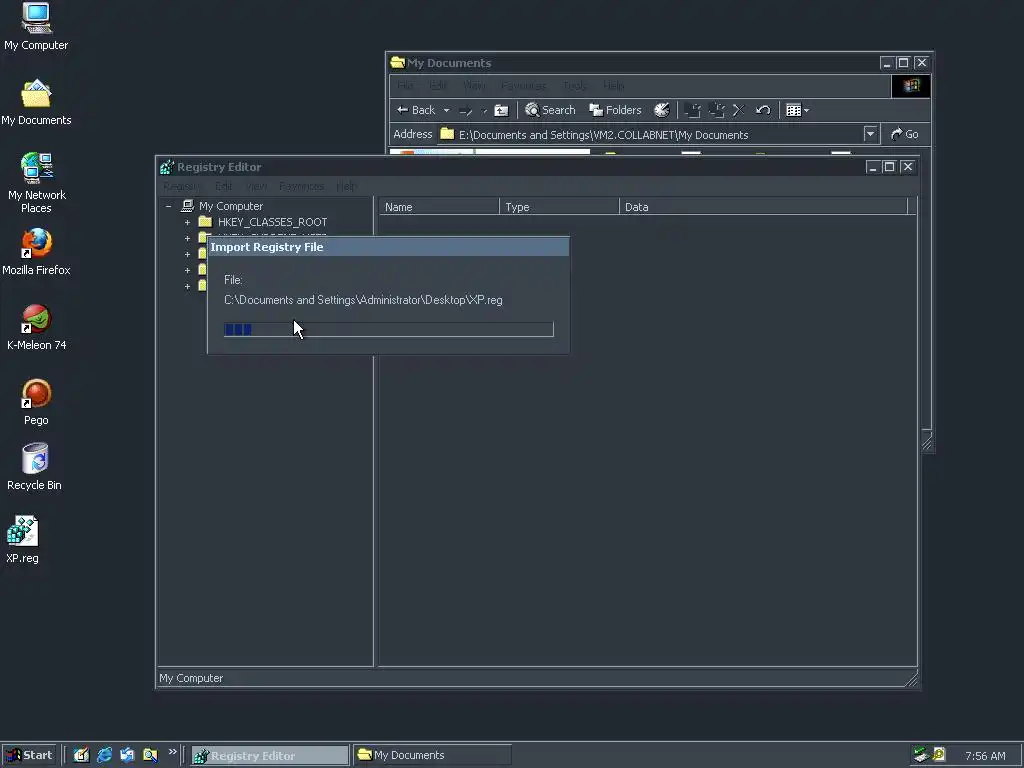This screenshot has height=768, width=1024.
Task: Click the XP.reg file path text in dialog
Action: point(363,300)
